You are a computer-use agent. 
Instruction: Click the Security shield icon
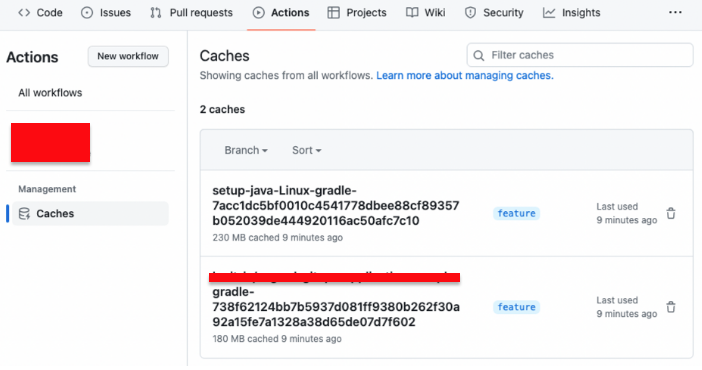pos(470,13)
